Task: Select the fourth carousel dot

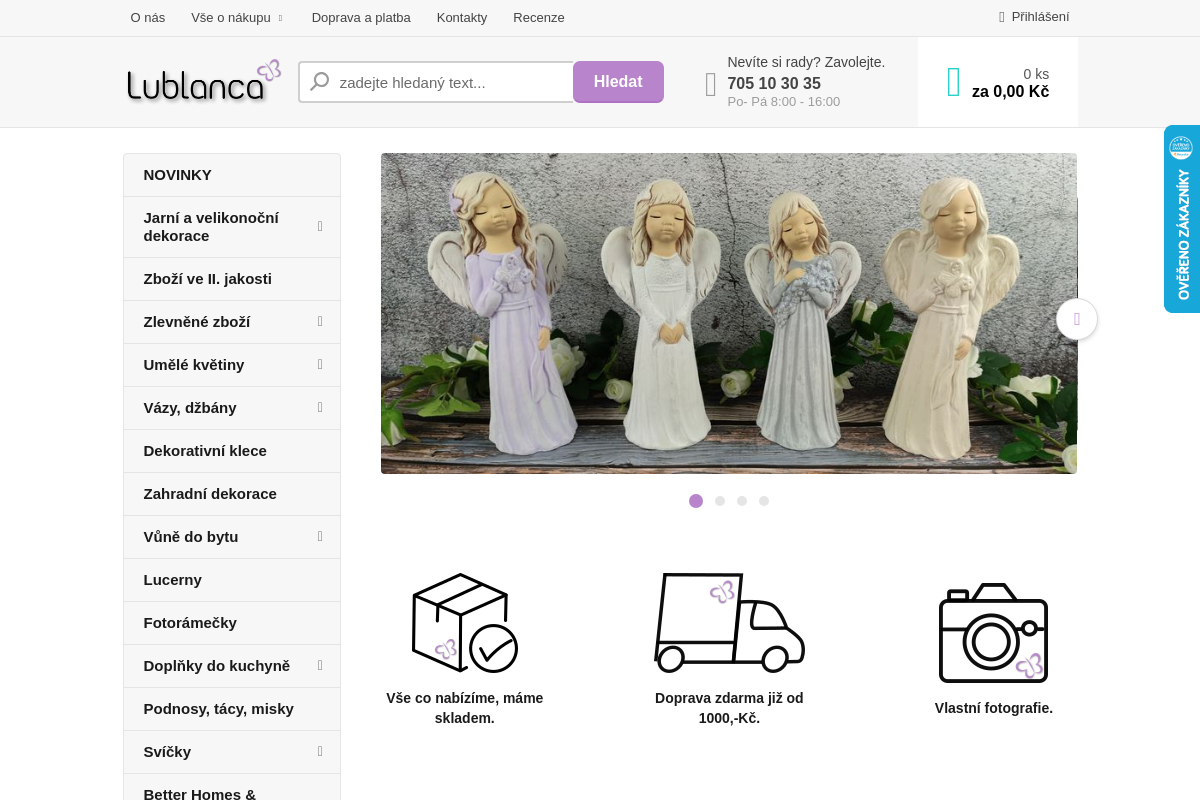Action: [x=764, y=501]
